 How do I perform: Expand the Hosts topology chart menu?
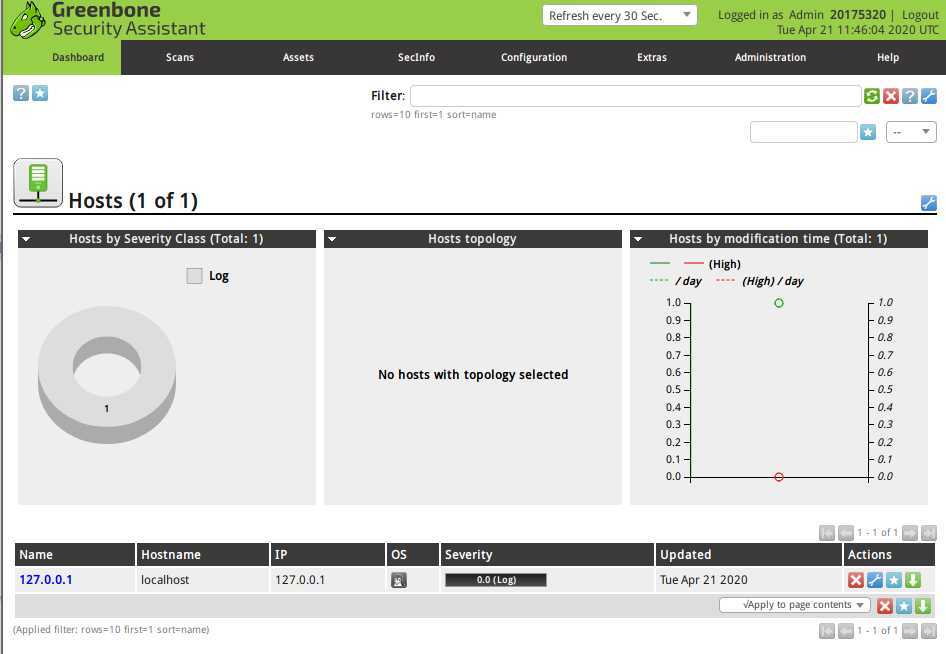click(332, 239)
